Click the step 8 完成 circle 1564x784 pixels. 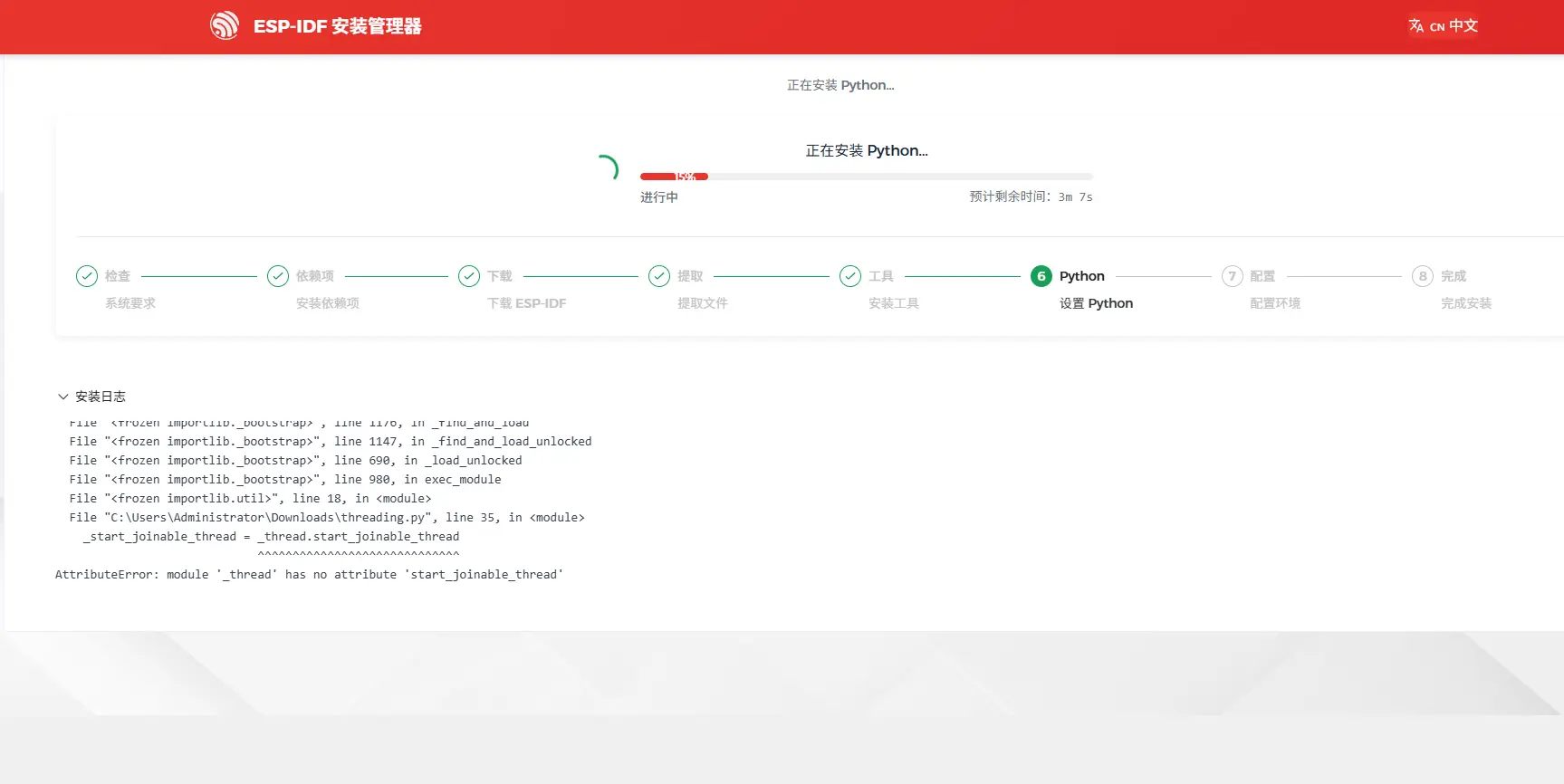click(1423, 276)
